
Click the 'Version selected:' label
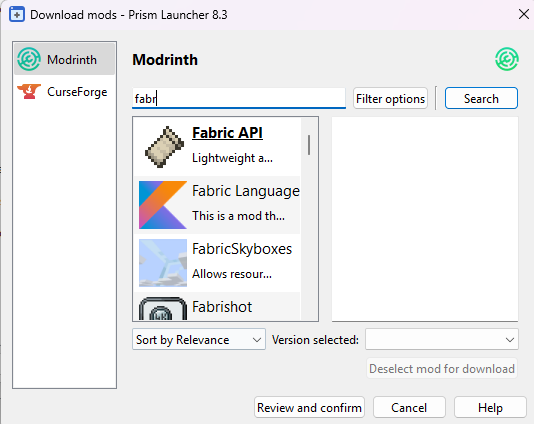(x=315, y=340)
